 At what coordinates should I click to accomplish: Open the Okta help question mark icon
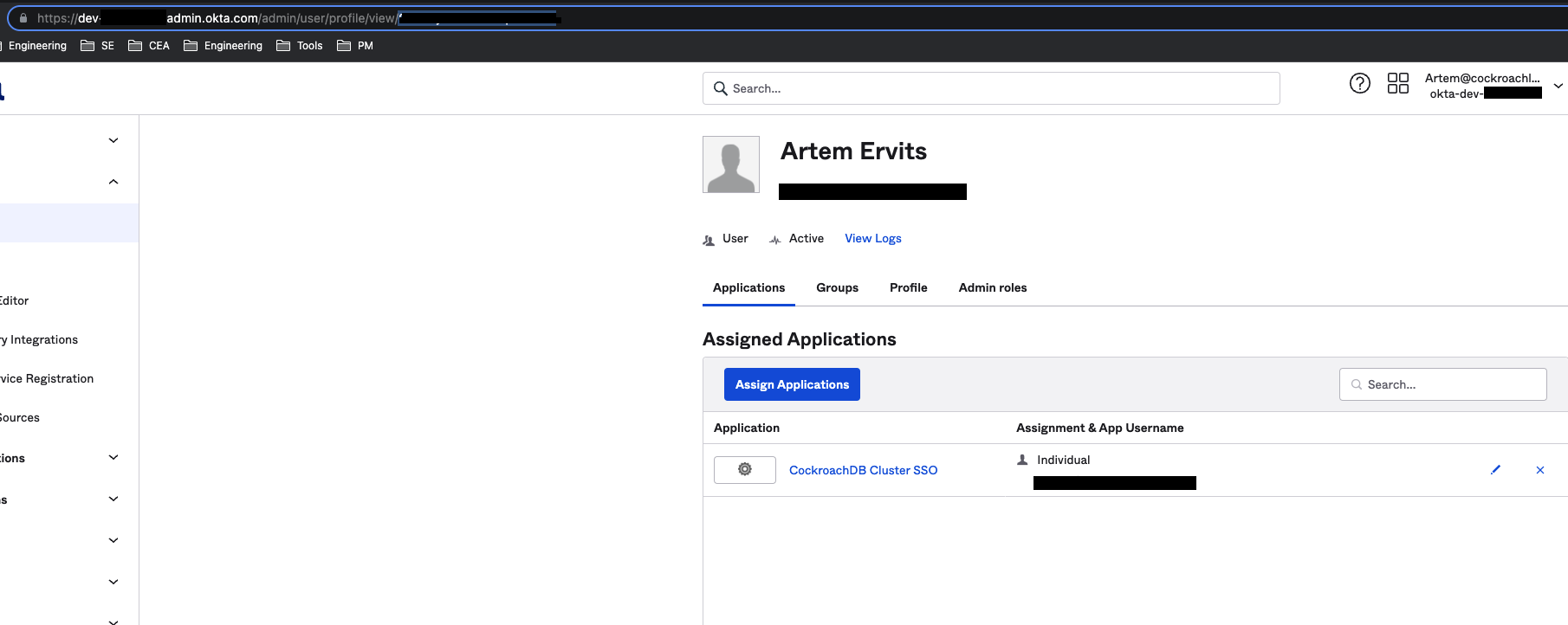1360,83
